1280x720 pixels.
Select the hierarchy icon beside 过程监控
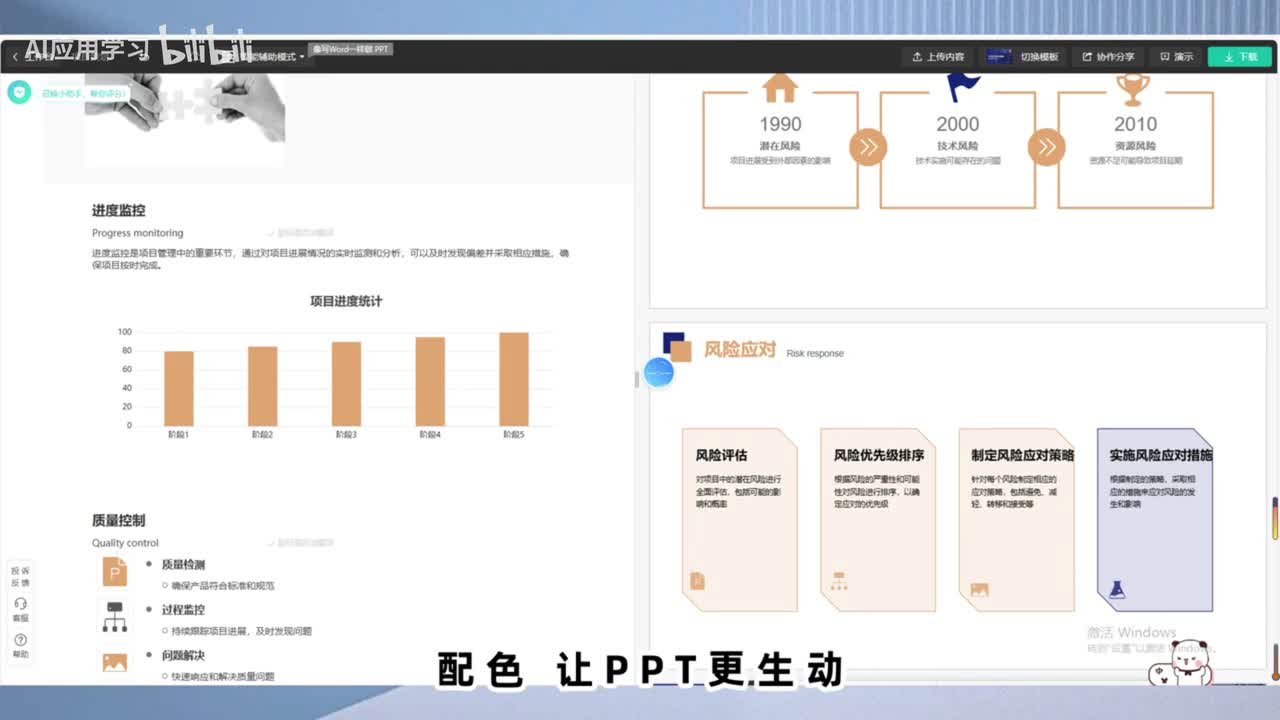[115, 617]
